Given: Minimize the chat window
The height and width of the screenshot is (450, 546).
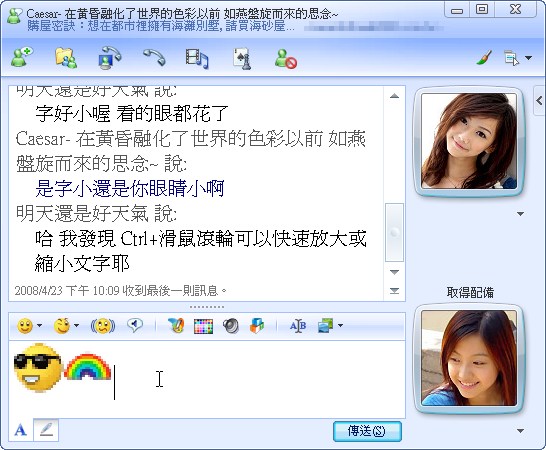Looking at the screenshot, I should [x=457, y=10].
